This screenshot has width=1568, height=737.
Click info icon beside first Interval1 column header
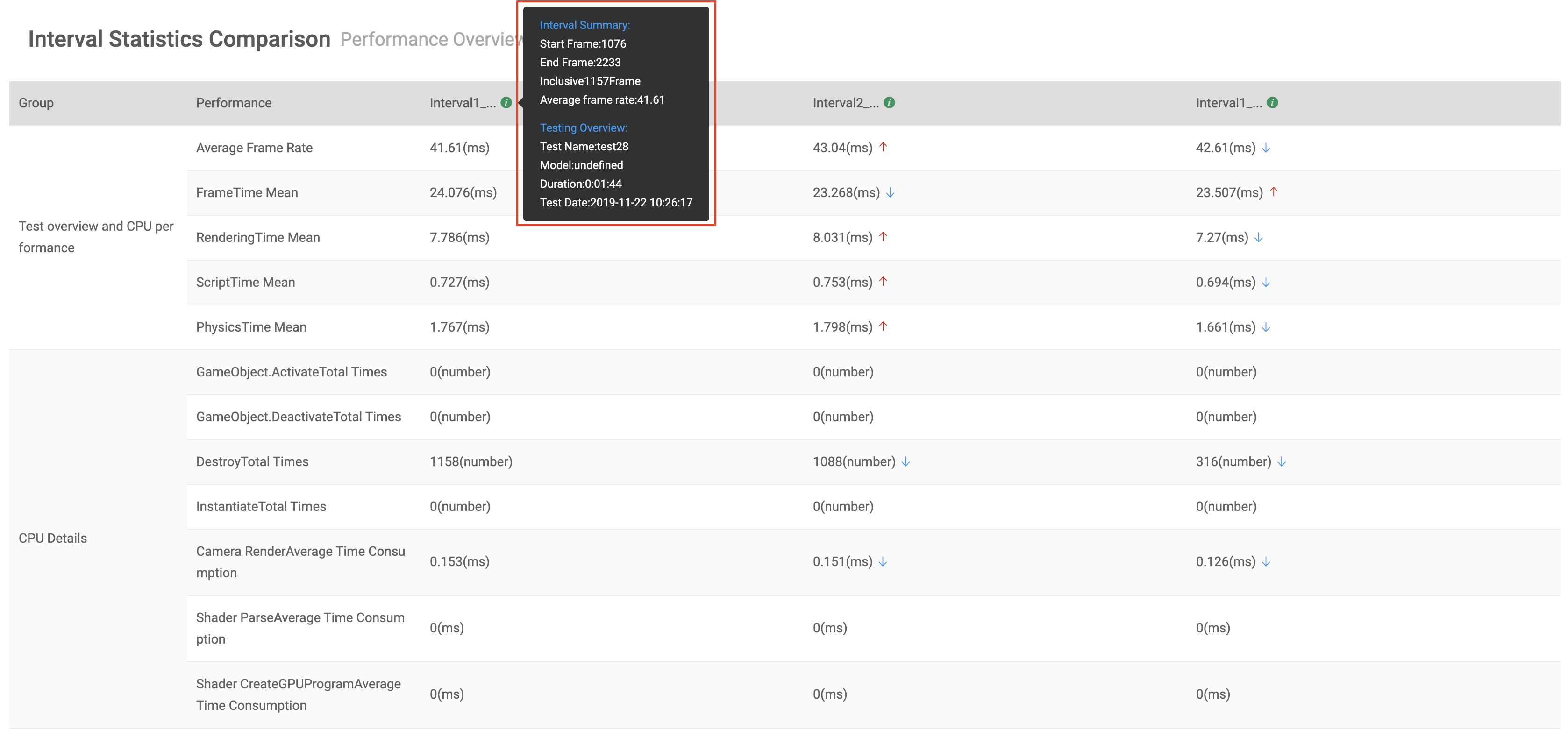tap(506, 103)
